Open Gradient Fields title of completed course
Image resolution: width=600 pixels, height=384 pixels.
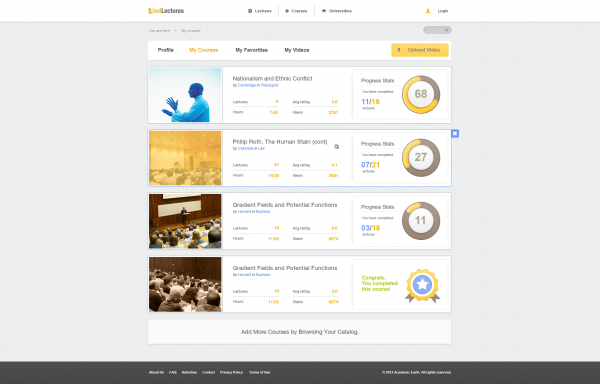click(x=285, y=268)
